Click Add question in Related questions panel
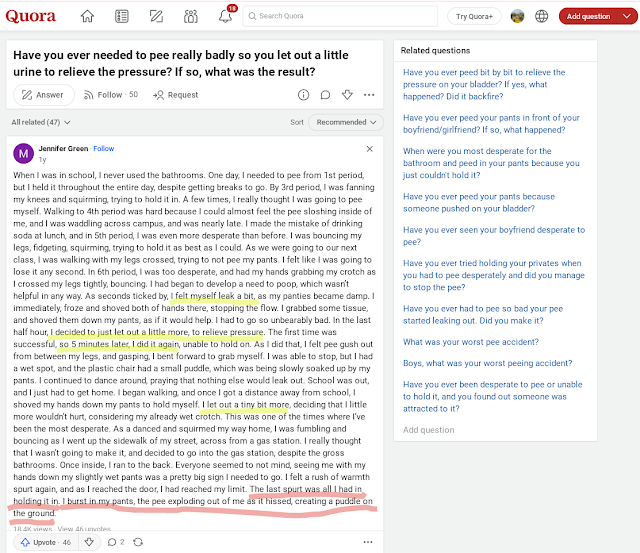This screenshot has width=640, height=553. coord(428,430)
